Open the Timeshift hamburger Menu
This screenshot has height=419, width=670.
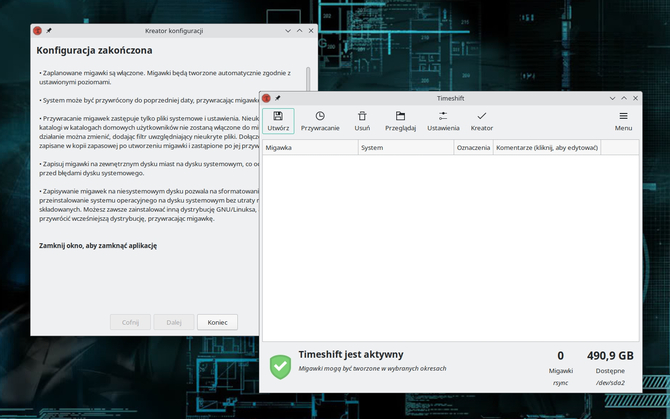[623, 121]
